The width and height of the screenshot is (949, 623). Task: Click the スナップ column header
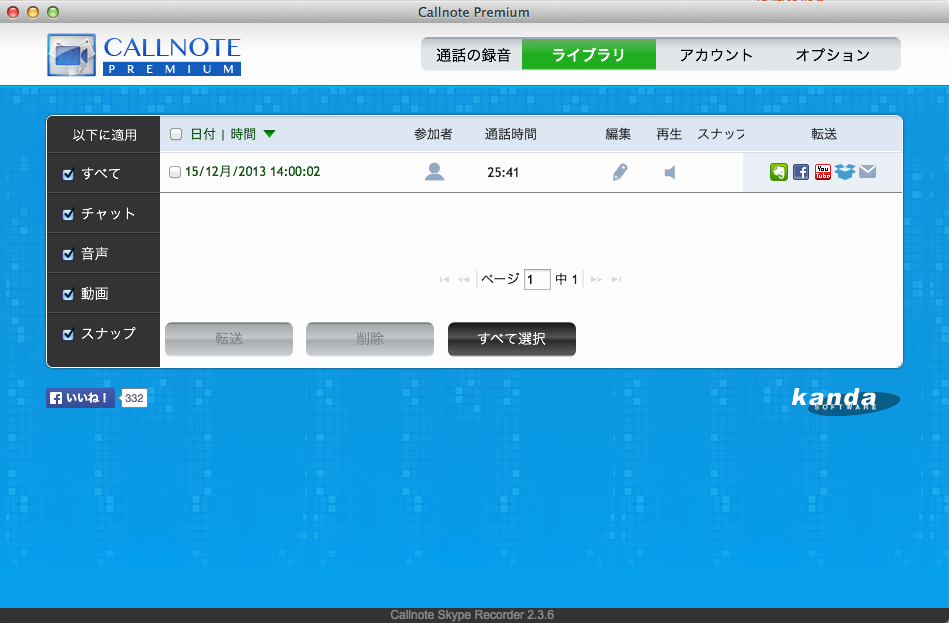point(721,134)
